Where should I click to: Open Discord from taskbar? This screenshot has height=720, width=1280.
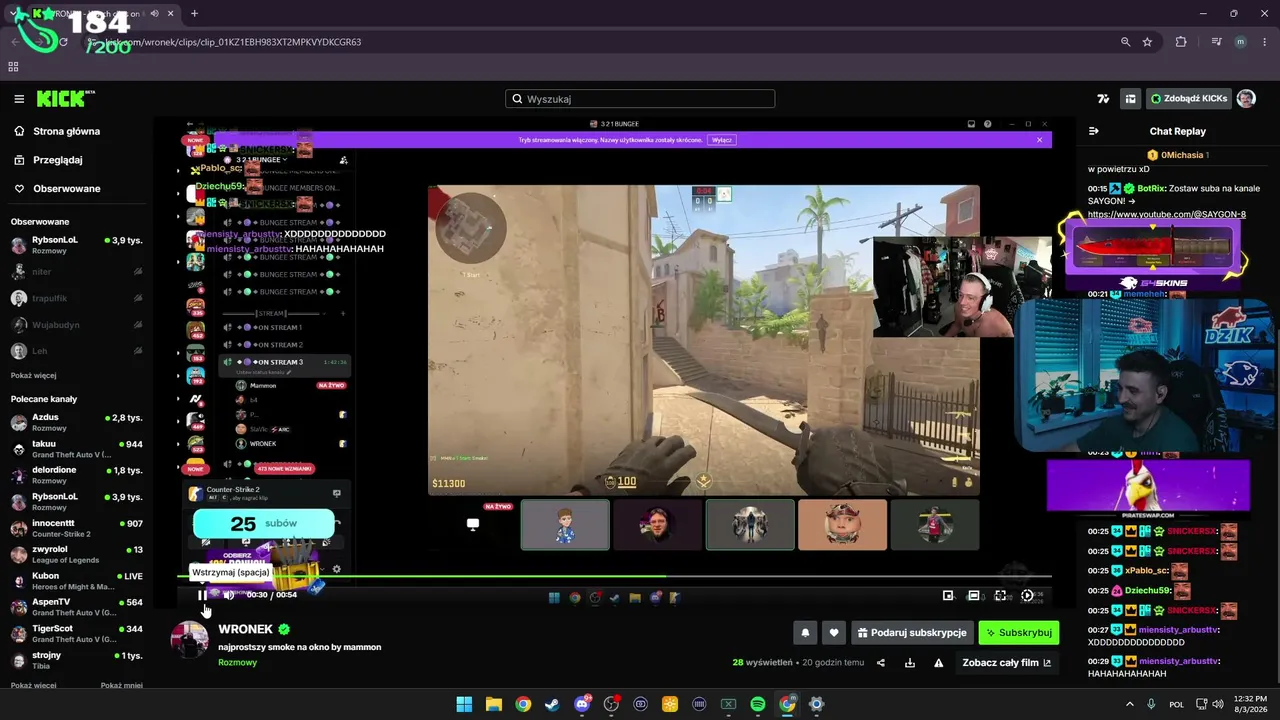582,704
